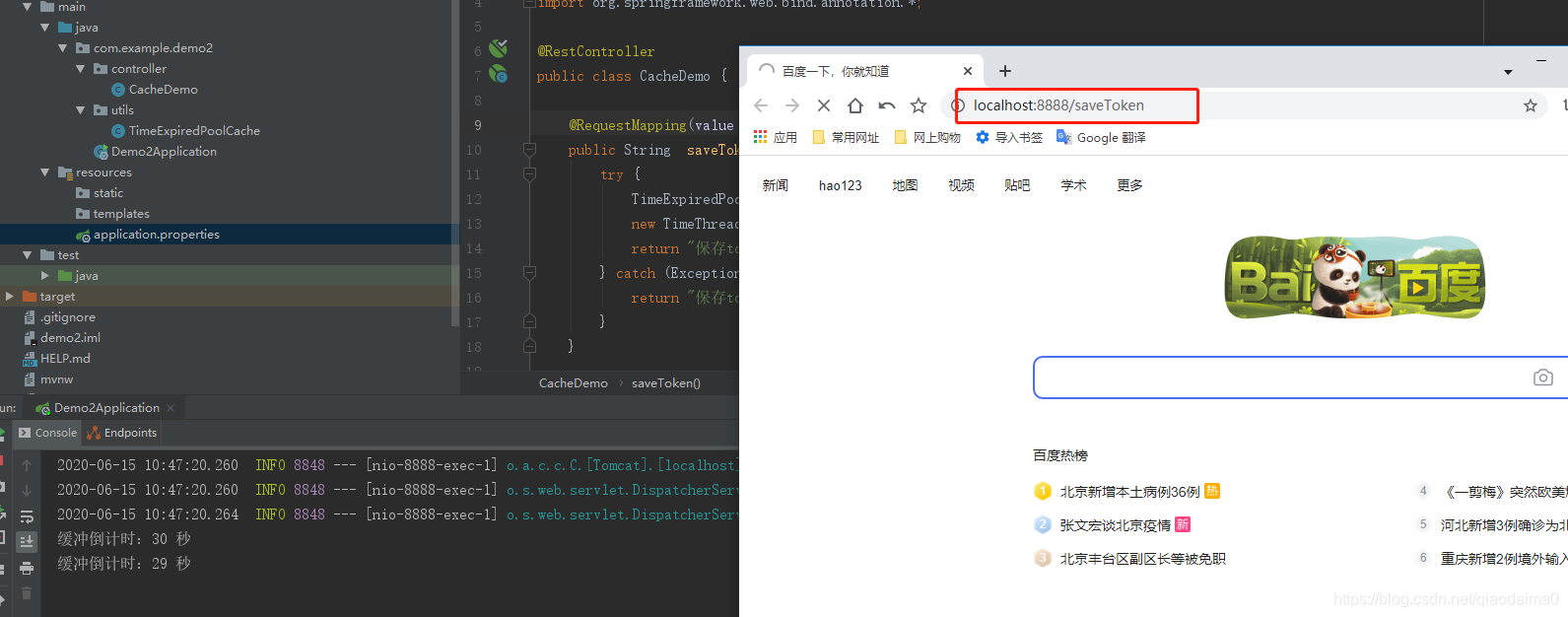The height and width of the screenshot is (617, 1568).
Task: Click the console print icon
Action: pyautogui.click(x=27, y=568)
